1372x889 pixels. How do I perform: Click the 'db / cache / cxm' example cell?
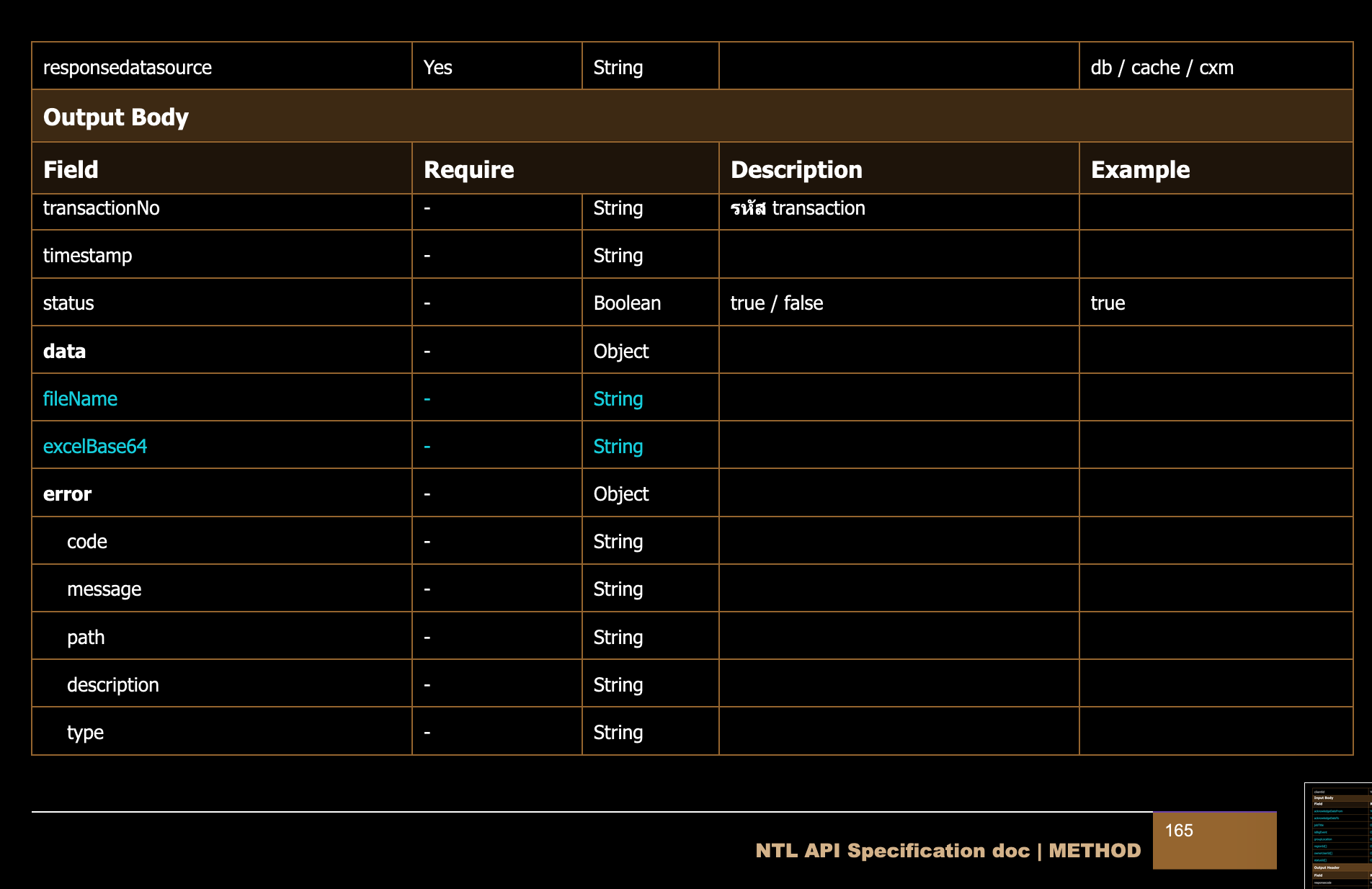pyautogui.click(x=1162, y=68)
